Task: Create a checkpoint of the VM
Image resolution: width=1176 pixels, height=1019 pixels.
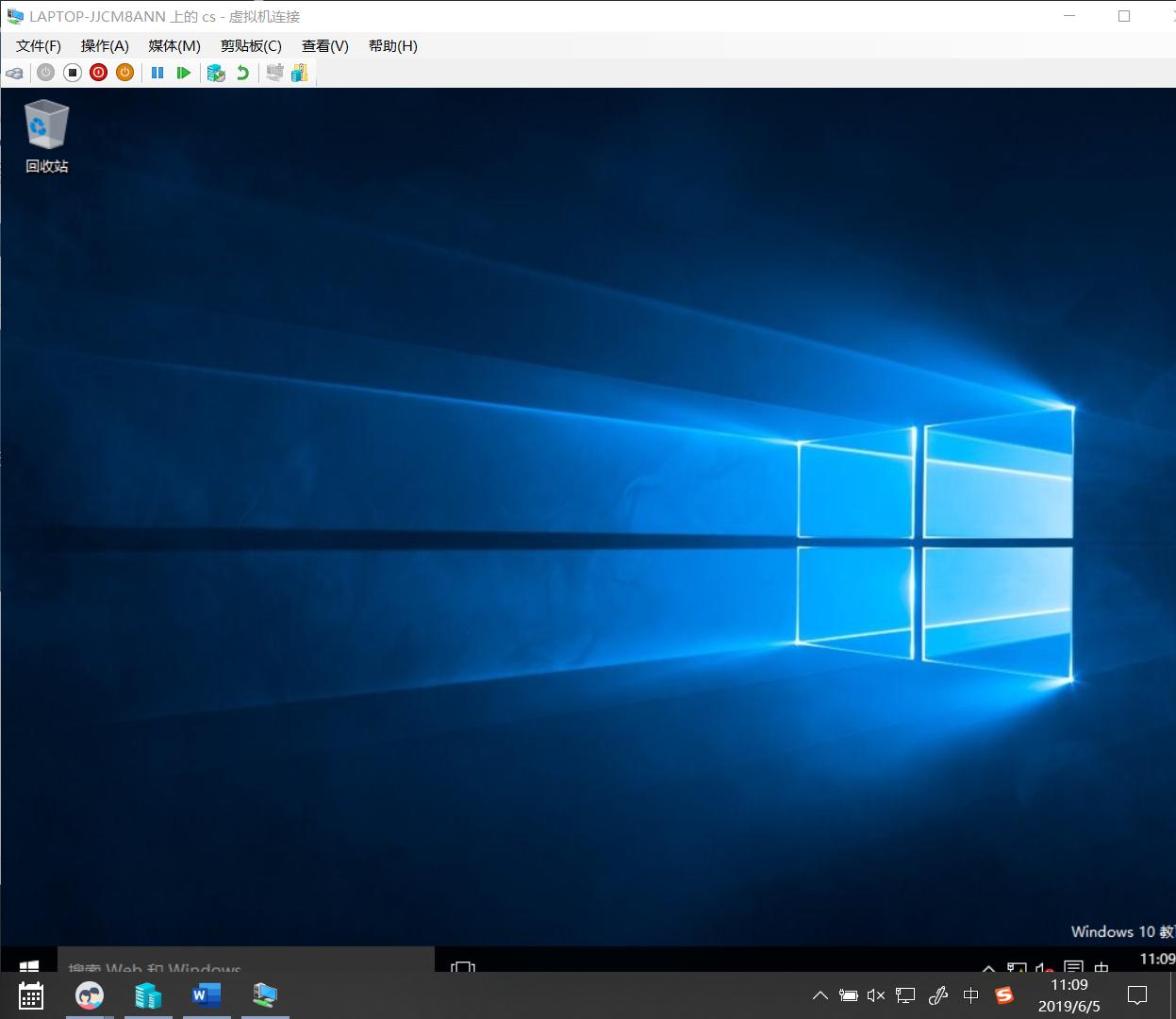Action: (216, 73)
